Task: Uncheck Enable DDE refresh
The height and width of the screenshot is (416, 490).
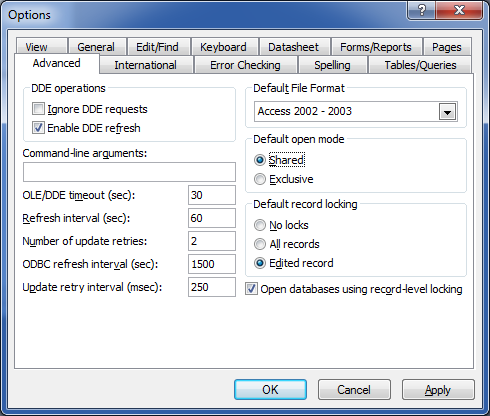Action: click(x=38, y=128)
